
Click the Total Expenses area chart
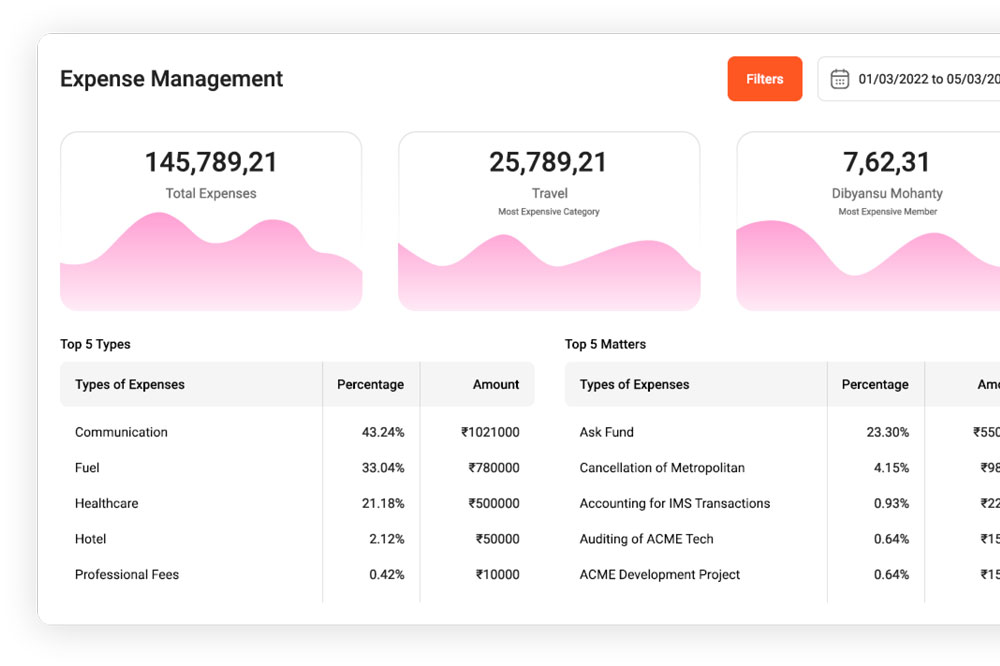tap(211, 262)
